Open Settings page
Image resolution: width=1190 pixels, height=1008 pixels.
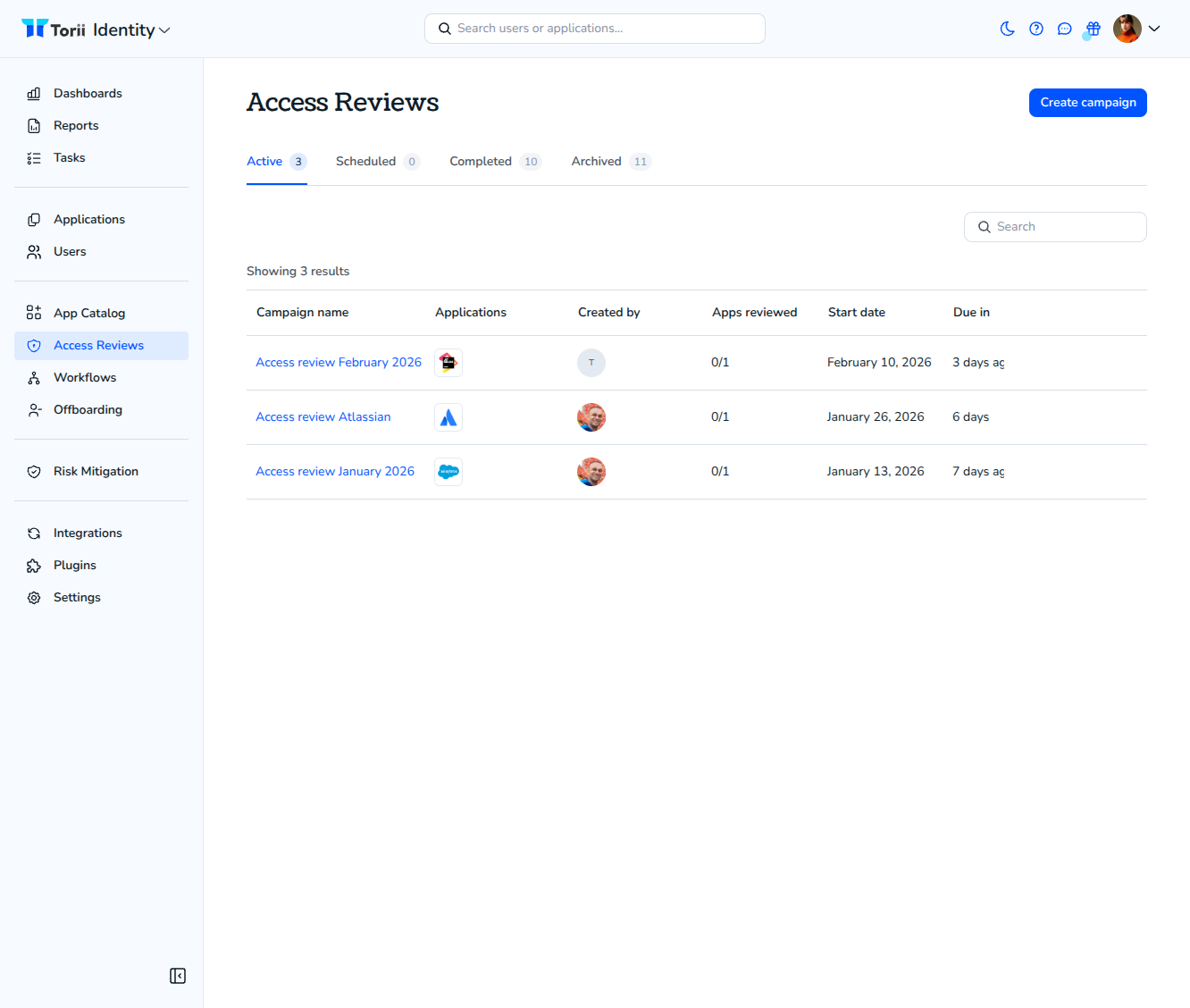[x=101, y=597]
